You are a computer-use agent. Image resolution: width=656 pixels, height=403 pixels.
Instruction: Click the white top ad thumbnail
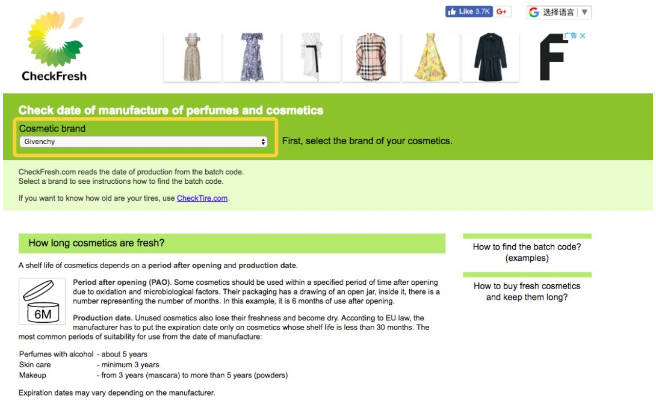(x=309, y=57)
